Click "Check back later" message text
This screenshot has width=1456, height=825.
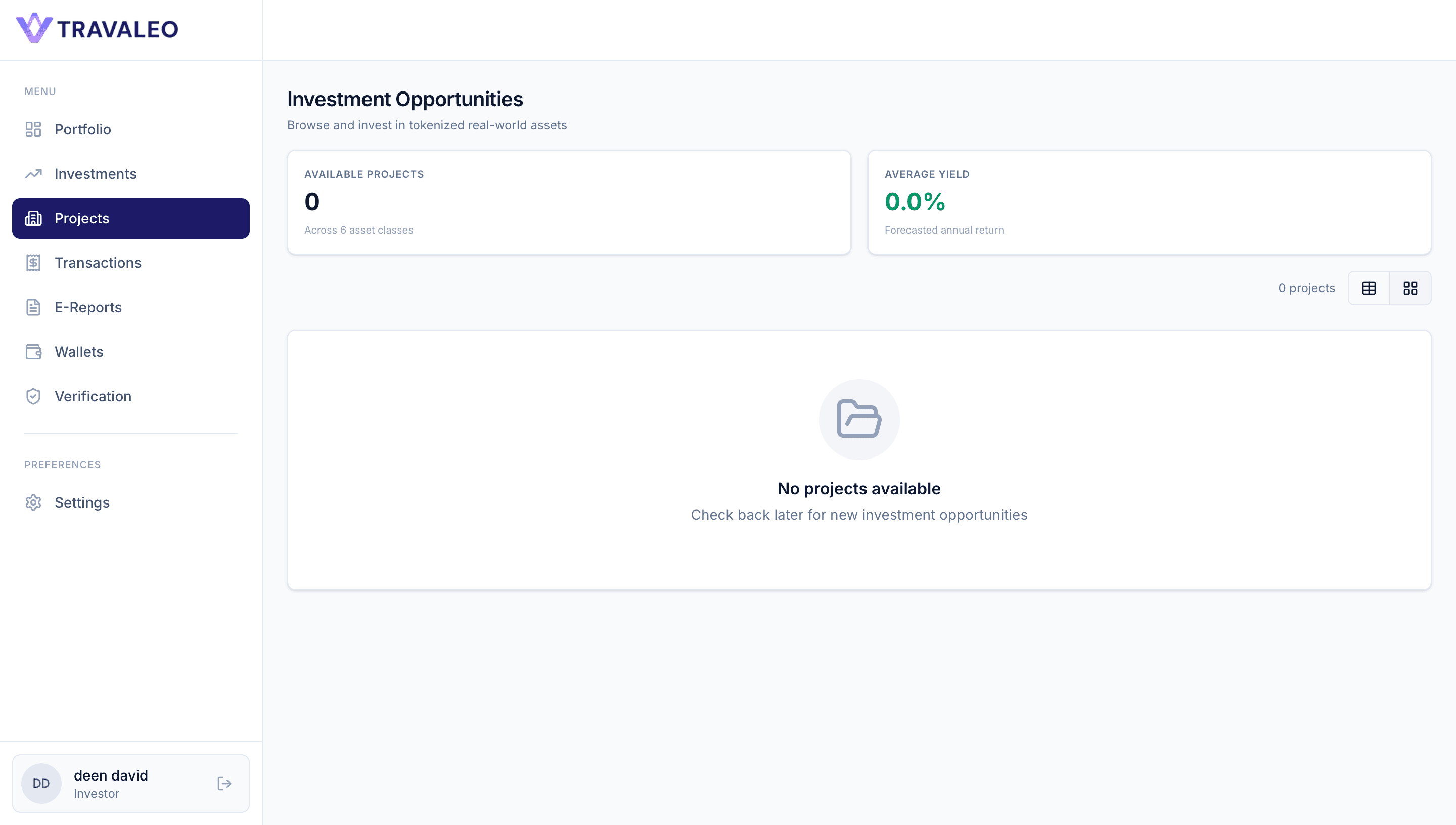coord(859,515)
